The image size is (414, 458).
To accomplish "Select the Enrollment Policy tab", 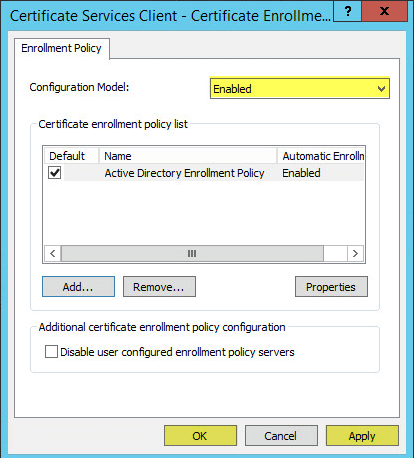I will 62,48.
